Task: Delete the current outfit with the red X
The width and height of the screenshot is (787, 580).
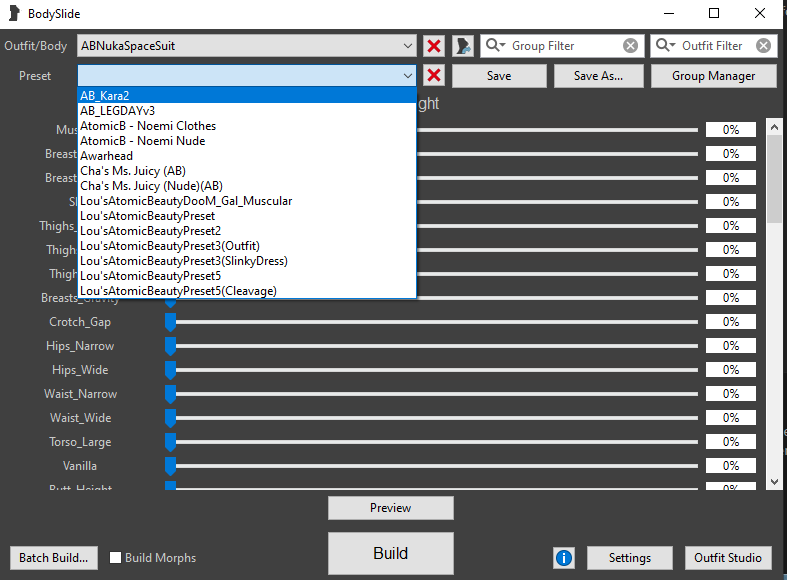Action: coord(434,46)
